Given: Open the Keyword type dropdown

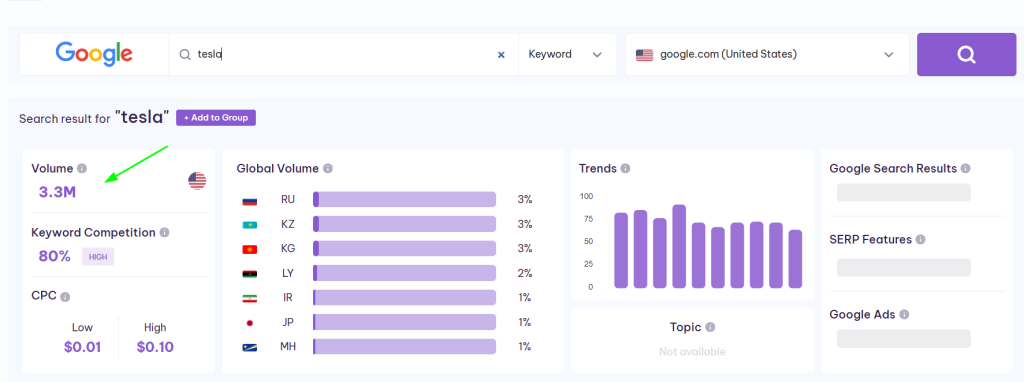Looking at the screenshot, I should tap(568, 55).
